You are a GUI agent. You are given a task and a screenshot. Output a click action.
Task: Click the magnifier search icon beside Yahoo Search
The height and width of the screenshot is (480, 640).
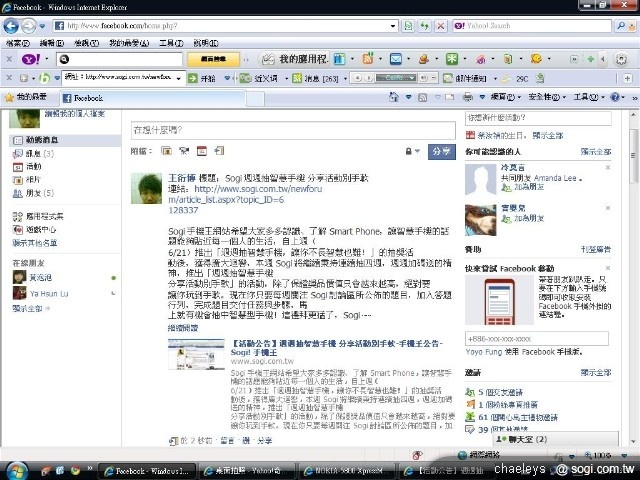(620, 26)
